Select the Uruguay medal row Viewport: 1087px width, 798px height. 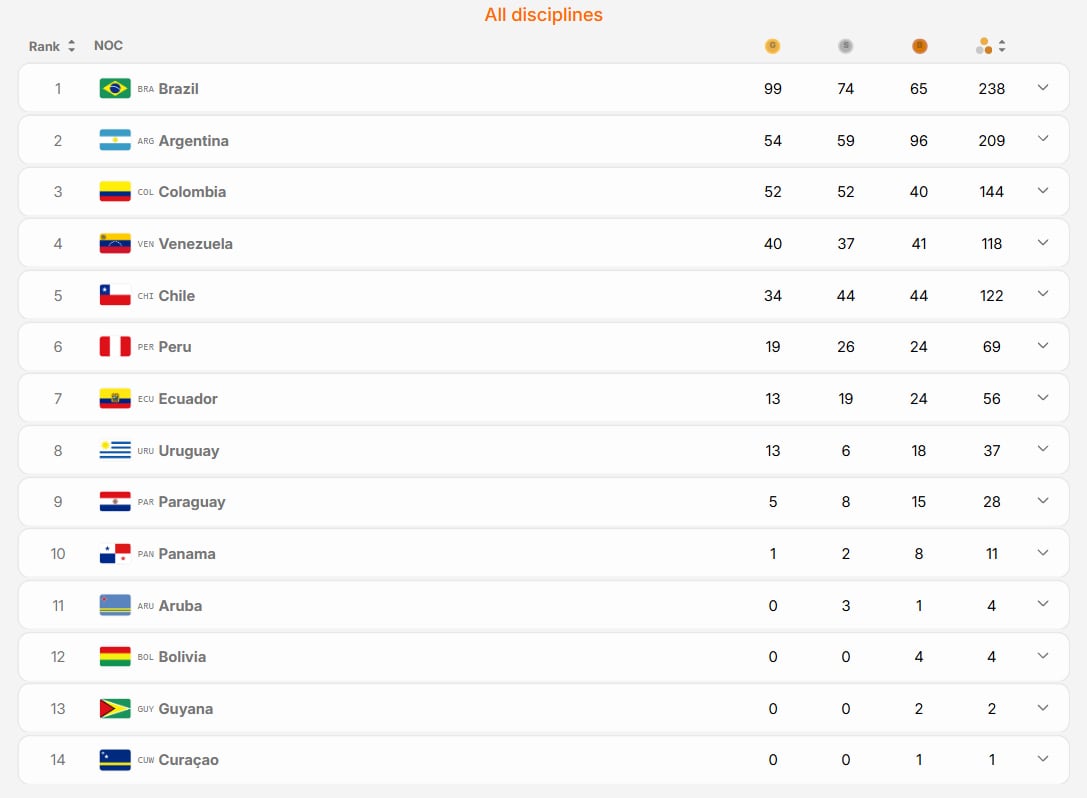pos(544,451)
